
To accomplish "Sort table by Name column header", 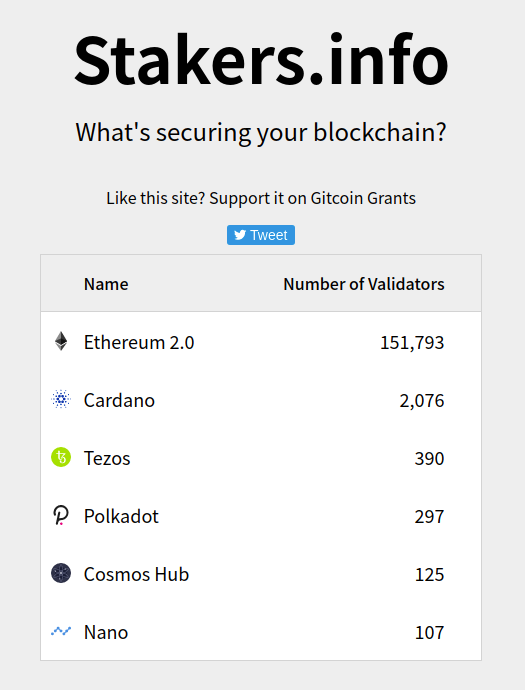I will point(106,284).
